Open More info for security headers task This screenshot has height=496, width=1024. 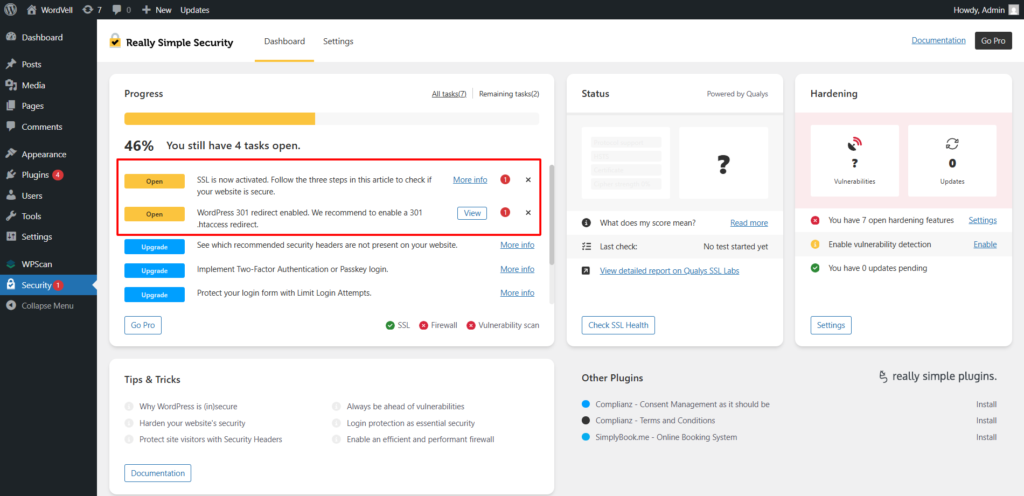point(517,245)
